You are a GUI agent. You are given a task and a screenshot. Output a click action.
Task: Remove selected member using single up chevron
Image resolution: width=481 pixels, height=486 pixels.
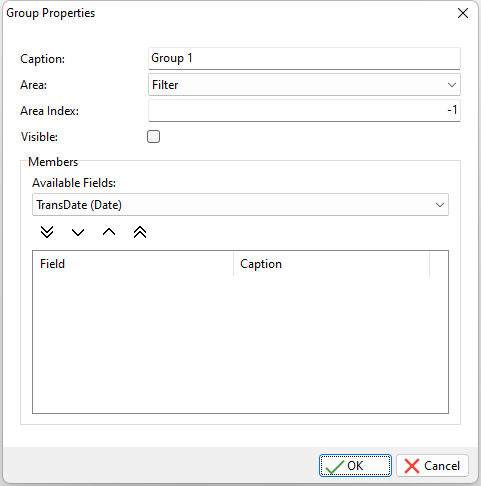click(x=109, y=232)
